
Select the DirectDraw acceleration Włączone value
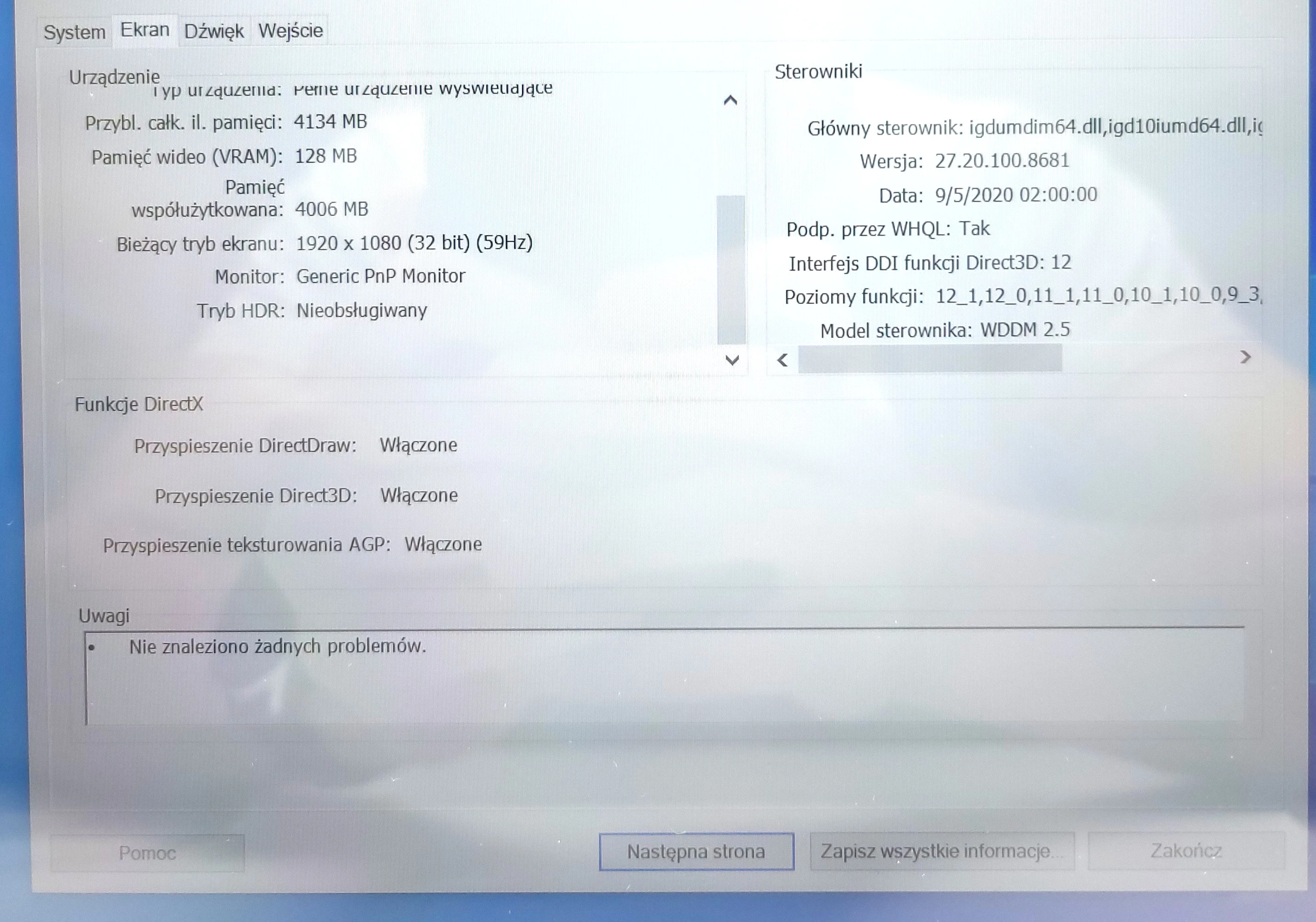tap(418, 445)
